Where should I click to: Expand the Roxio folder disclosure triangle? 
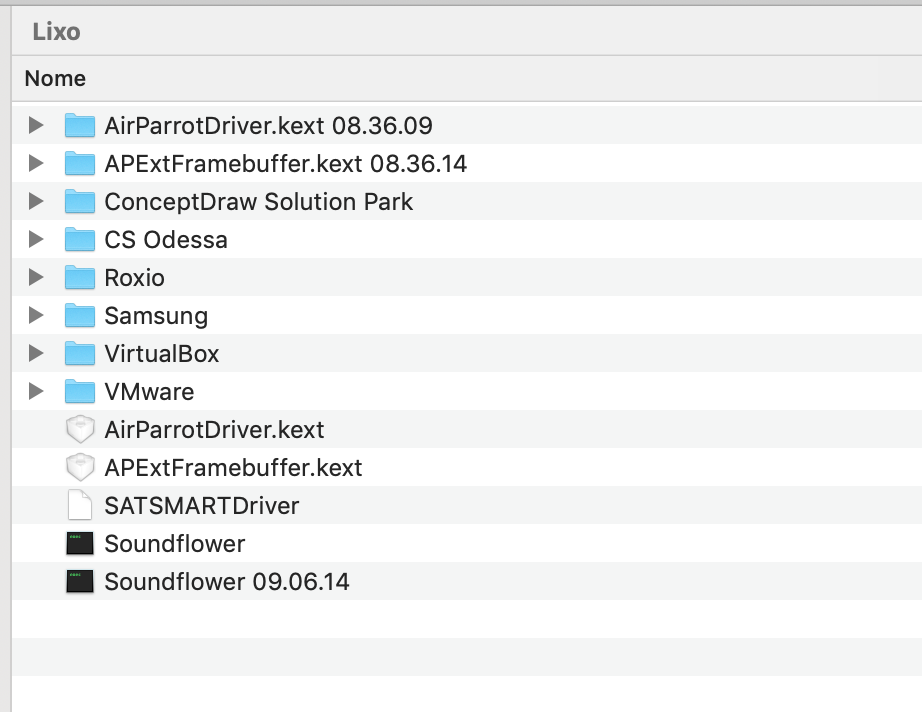tap(36, 278)
